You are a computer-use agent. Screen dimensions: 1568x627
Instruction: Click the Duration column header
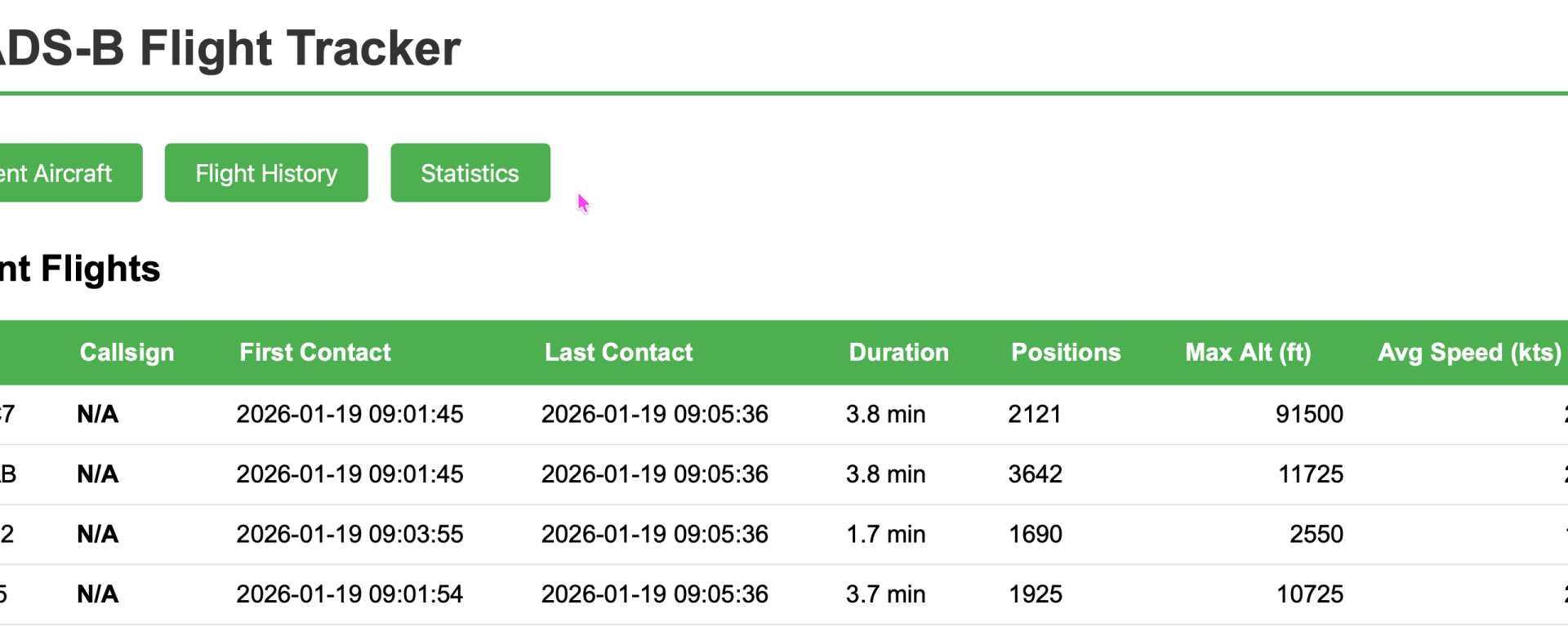tap(898, 353)
